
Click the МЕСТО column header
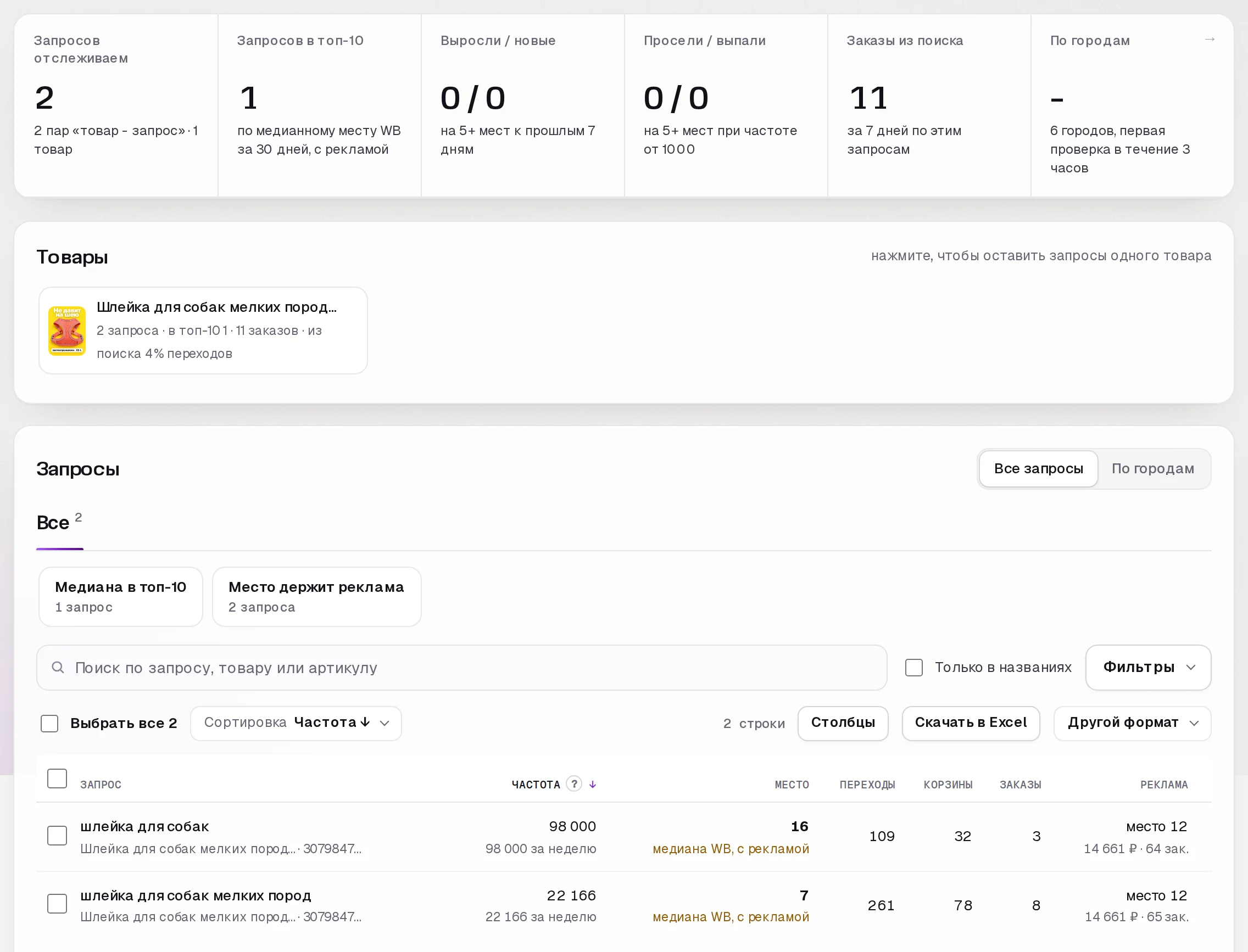coord(792,785)
